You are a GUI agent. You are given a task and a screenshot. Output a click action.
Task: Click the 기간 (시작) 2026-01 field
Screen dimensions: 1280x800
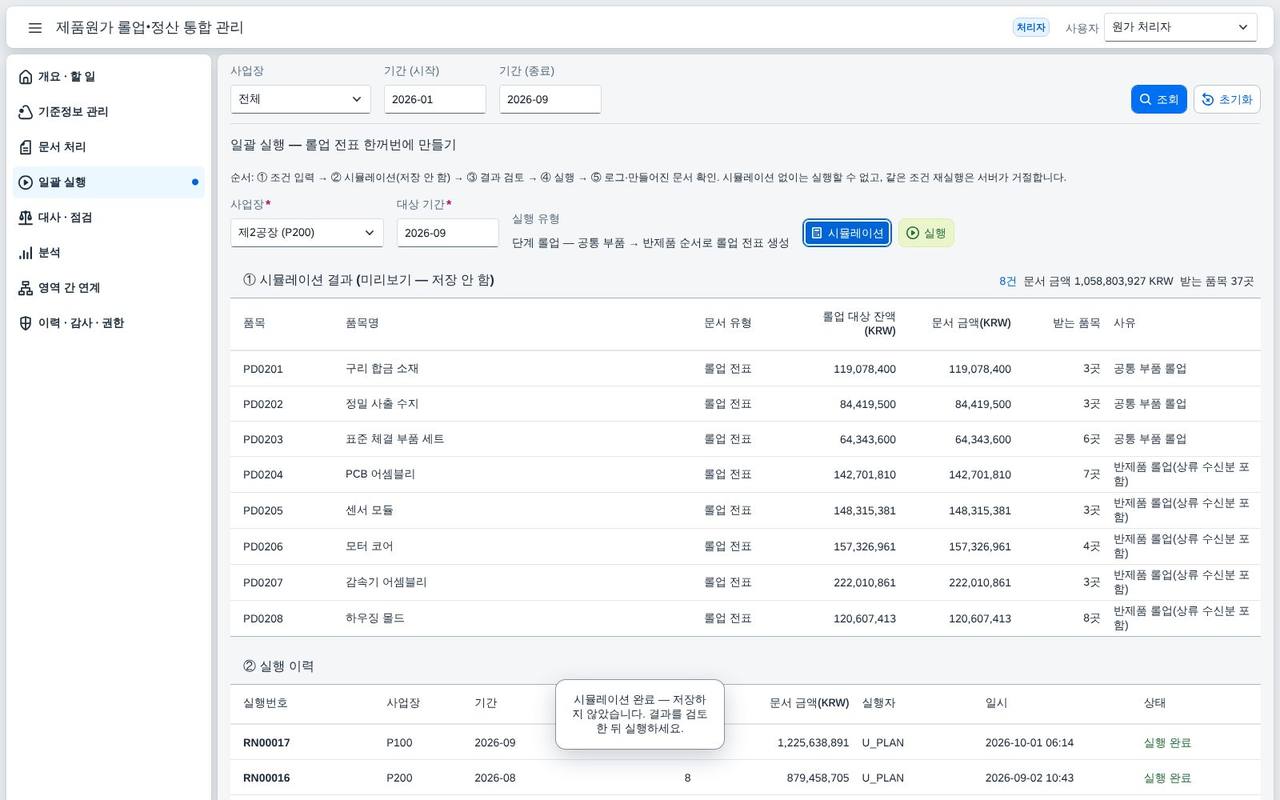click(x=435, y=99)
